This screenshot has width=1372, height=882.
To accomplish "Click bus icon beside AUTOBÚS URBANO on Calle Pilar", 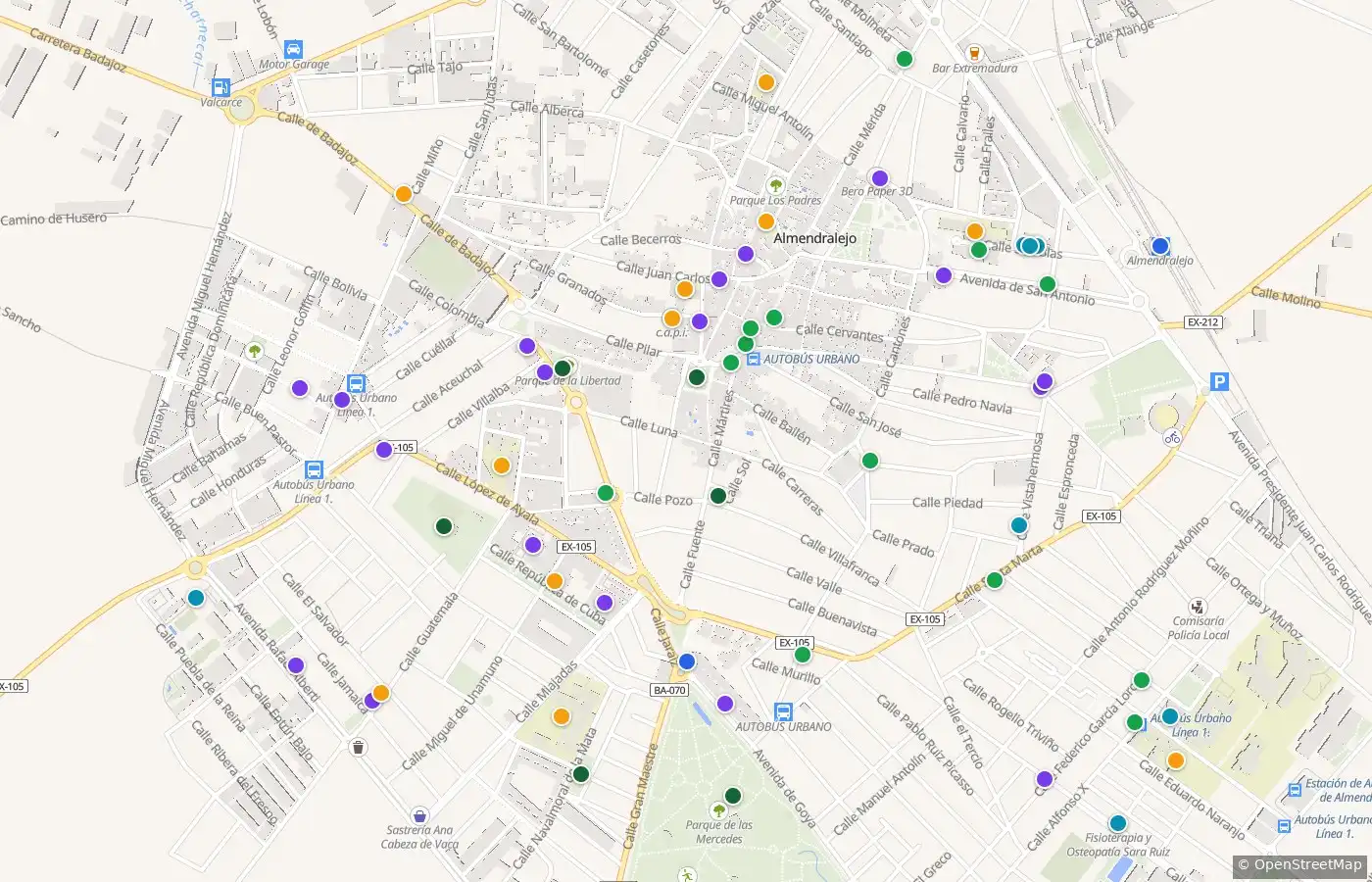I will [x=754, y=360].
